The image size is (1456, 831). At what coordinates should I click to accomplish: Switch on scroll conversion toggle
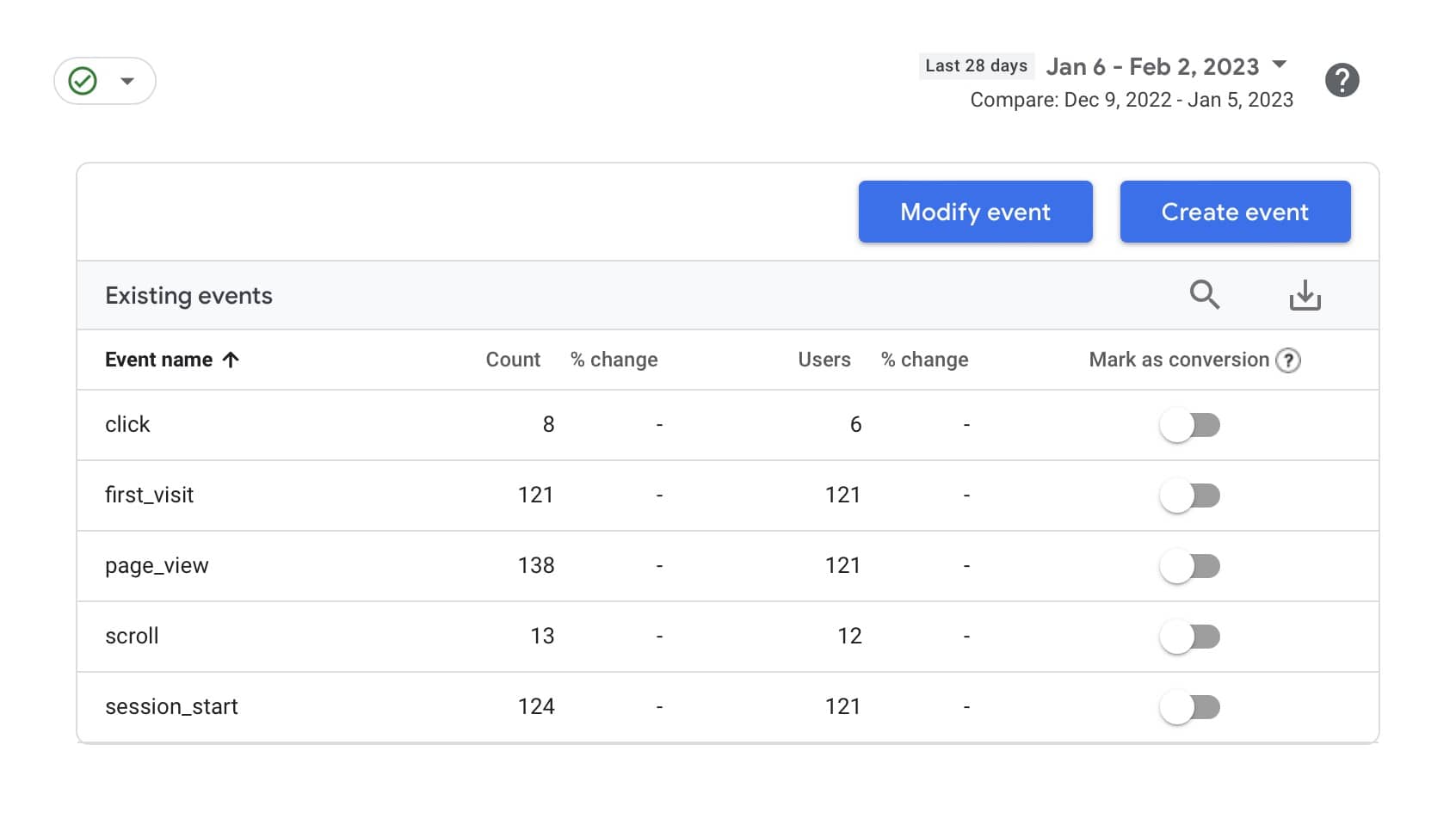pos(1190,637)
